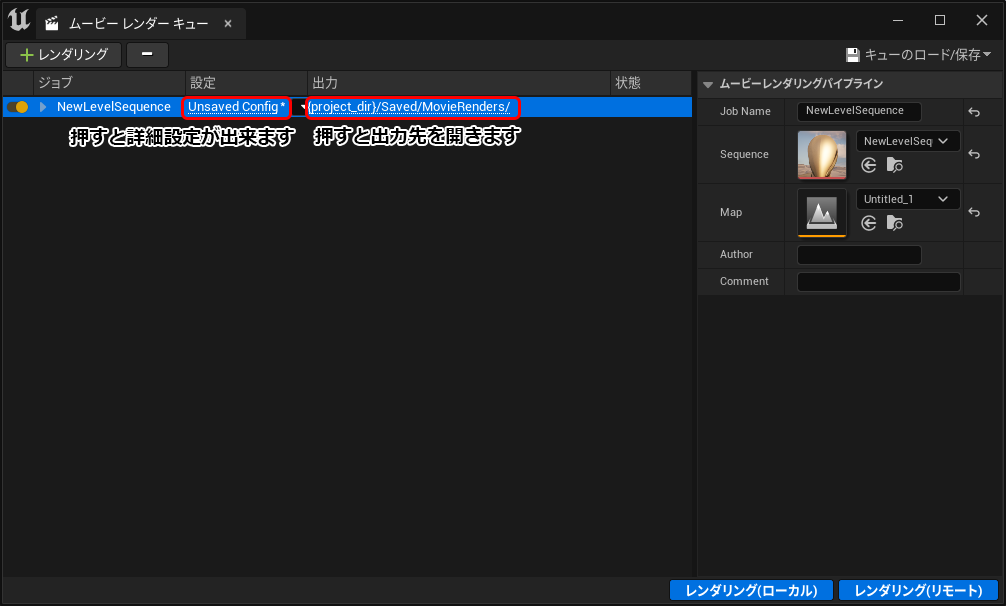Viewport: 1006px width, 606px height.
Task: Use selected asset for Sequence
Action: 869,165
